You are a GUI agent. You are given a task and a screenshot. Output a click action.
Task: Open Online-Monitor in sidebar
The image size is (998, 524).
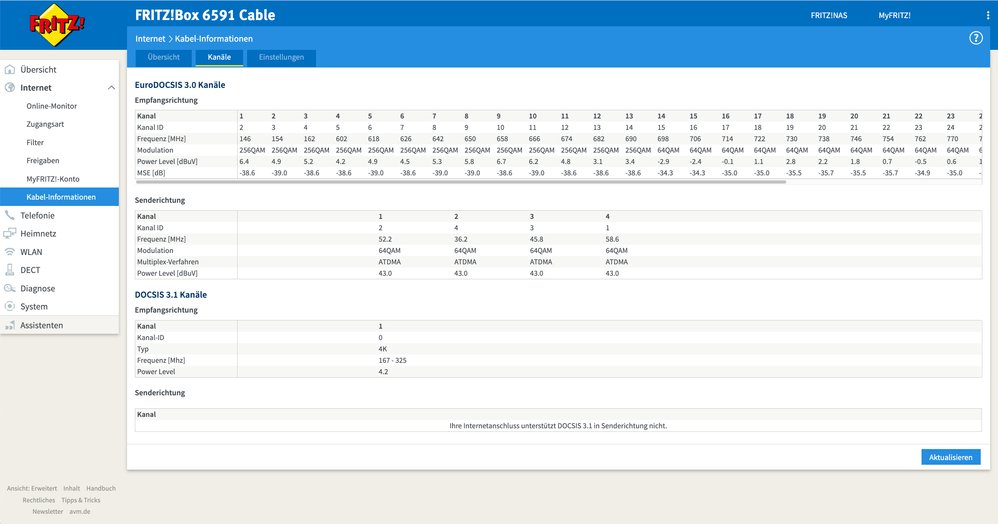point(52,106)
